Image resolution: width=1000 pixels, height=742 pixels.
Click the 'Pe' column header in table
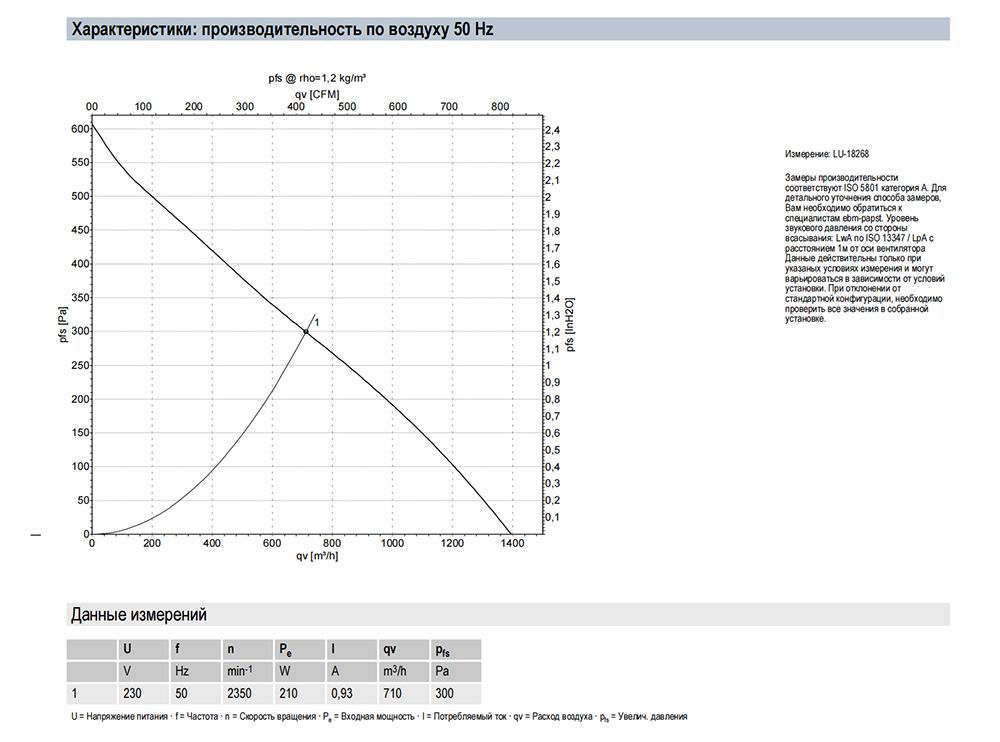tap(286, 649)
